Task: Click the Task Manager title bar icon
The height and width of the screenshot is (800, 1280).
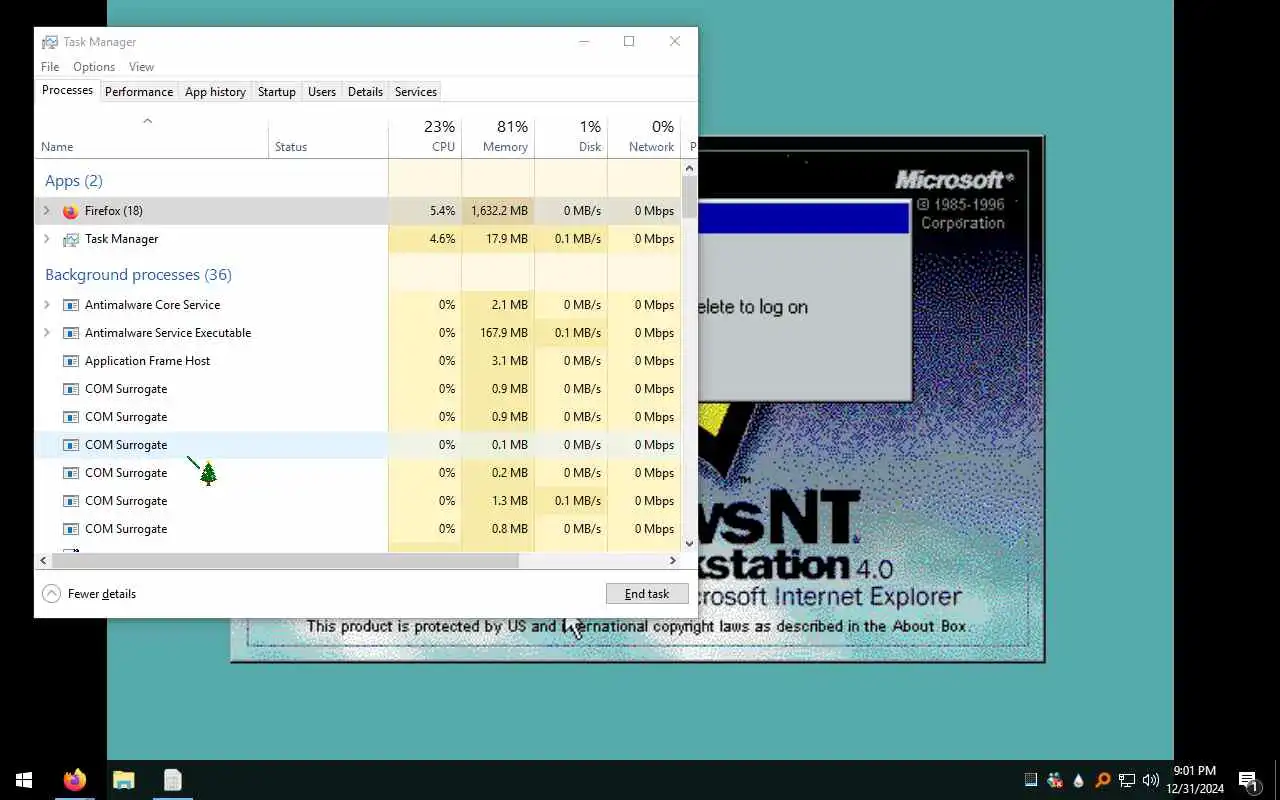Action: pyautogui.click(x=50, y=42)
